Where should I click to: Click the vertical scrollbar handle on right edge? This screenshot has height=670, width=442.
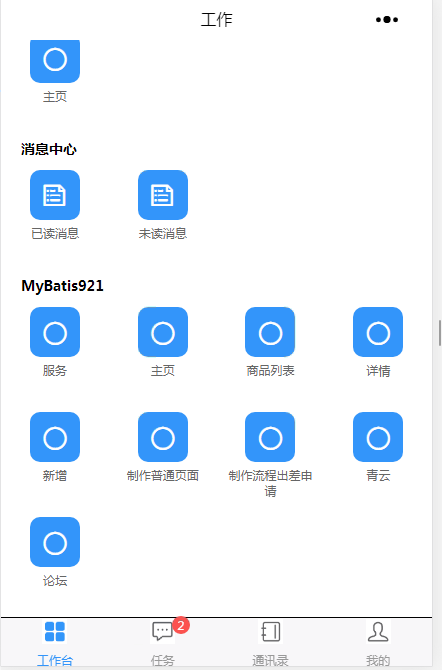tap(439, 333)
